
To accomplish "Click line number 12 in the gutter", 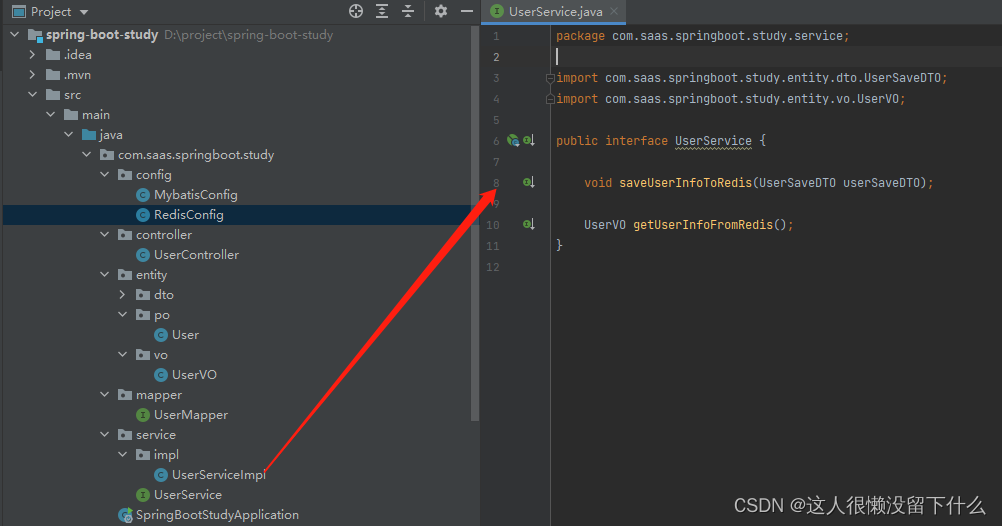I will click(493, 267).
